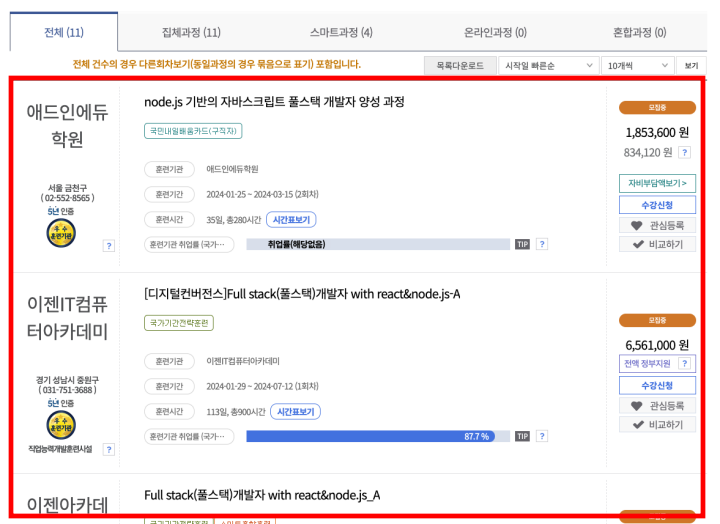
Task: Click the help icon beside 직업능력개발훈련시설
Action: (x=109, y=450)
